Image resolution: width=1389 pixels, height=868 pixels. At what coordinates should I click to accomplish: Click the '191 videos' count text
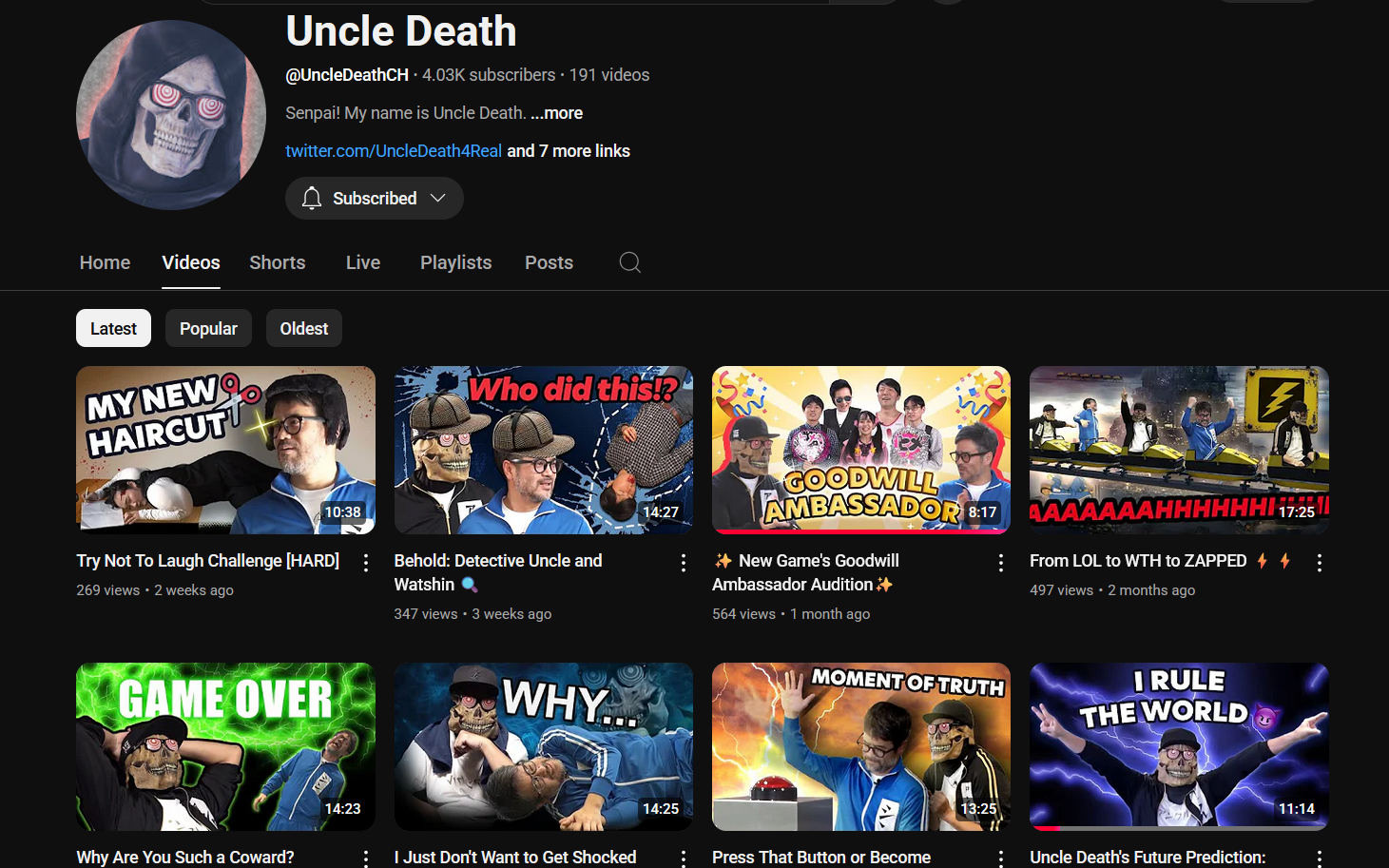point(609,75)
